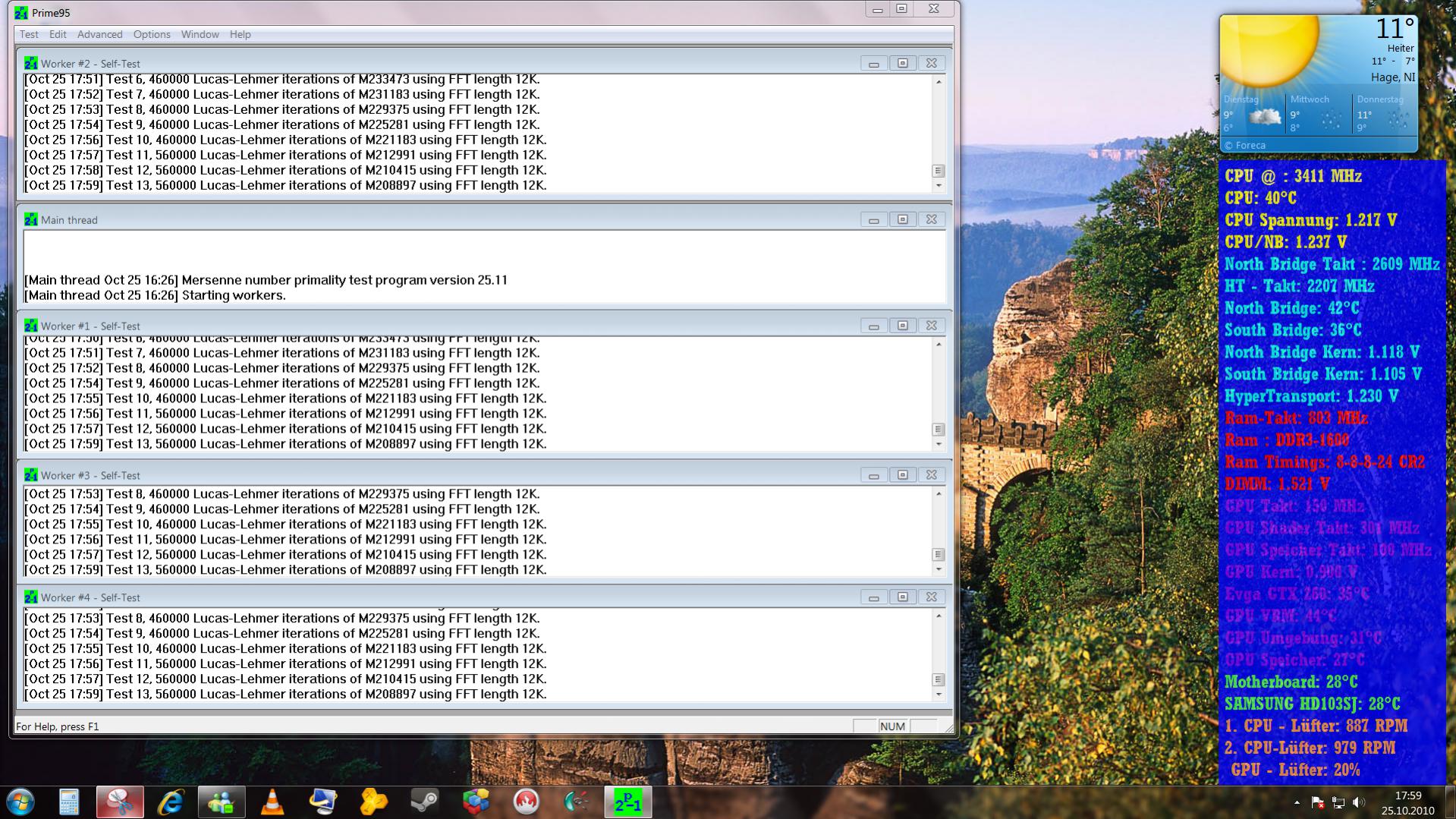Click the Worker #1 window icon
1456x819 pixels.
30,326
